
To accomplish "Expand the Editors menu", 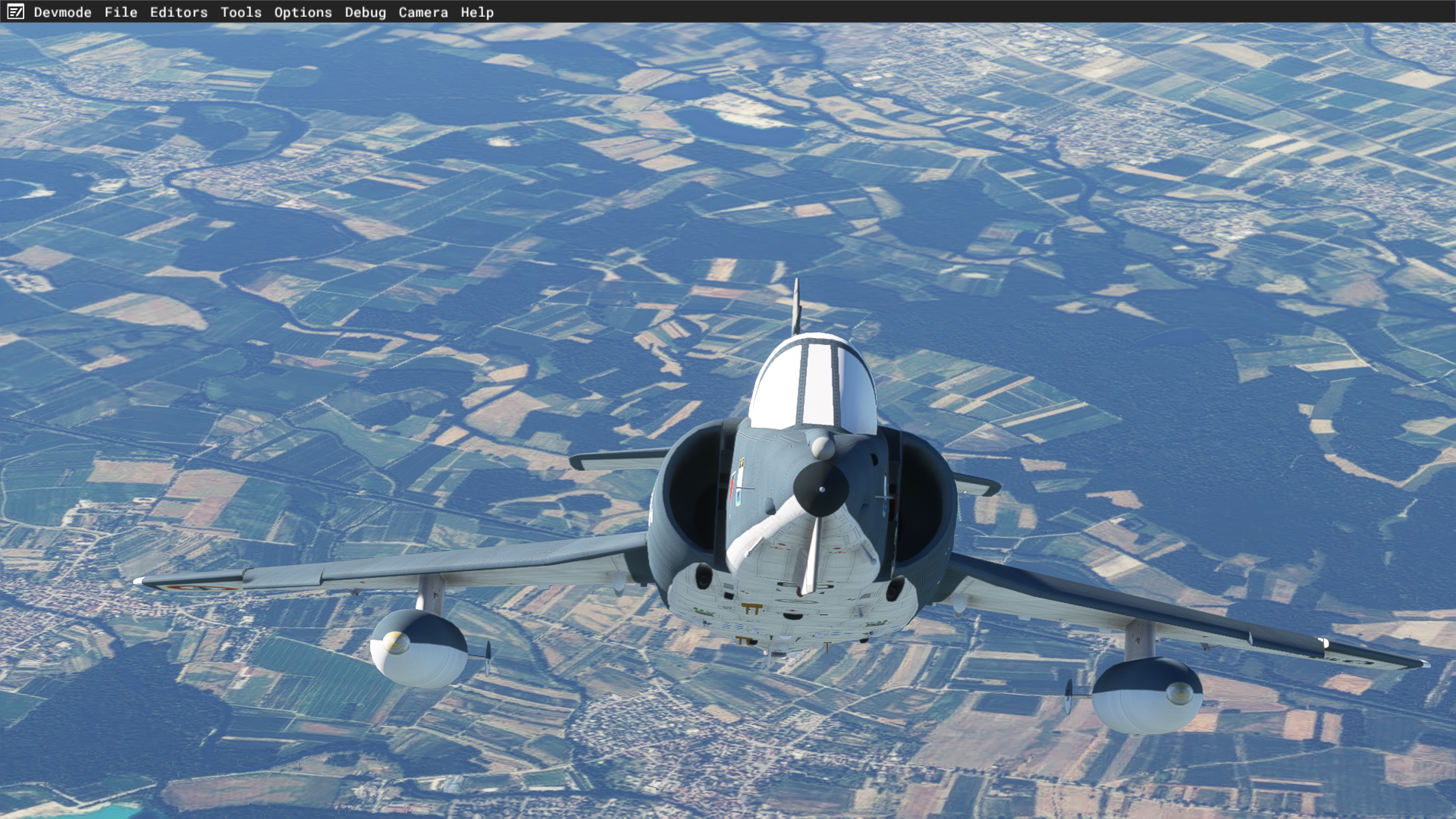I will pos(178,12).
